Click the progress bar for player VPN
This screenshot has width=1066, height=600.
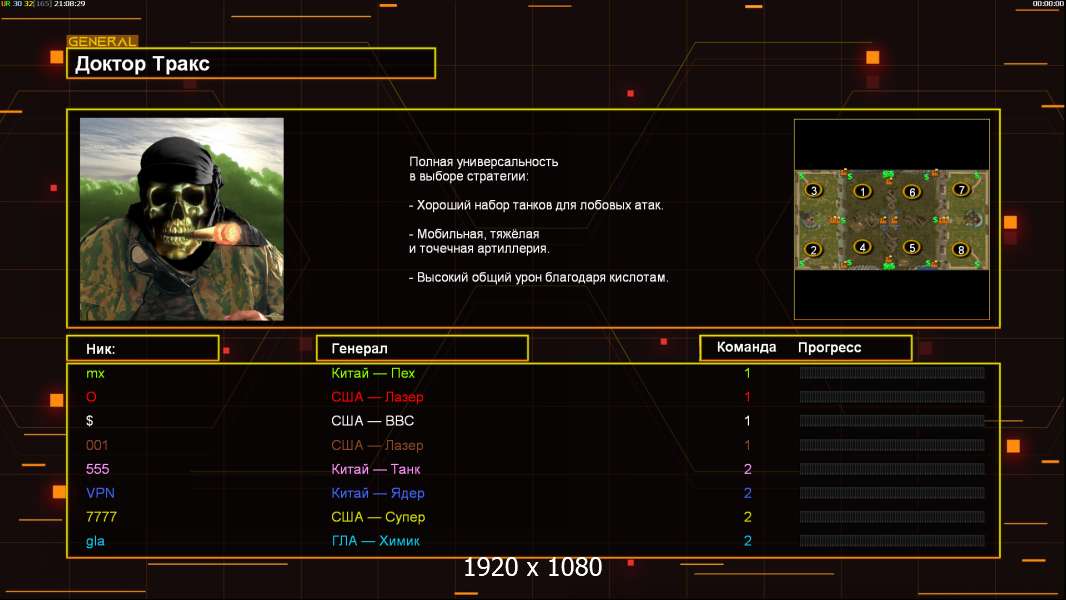click(892, 493)
